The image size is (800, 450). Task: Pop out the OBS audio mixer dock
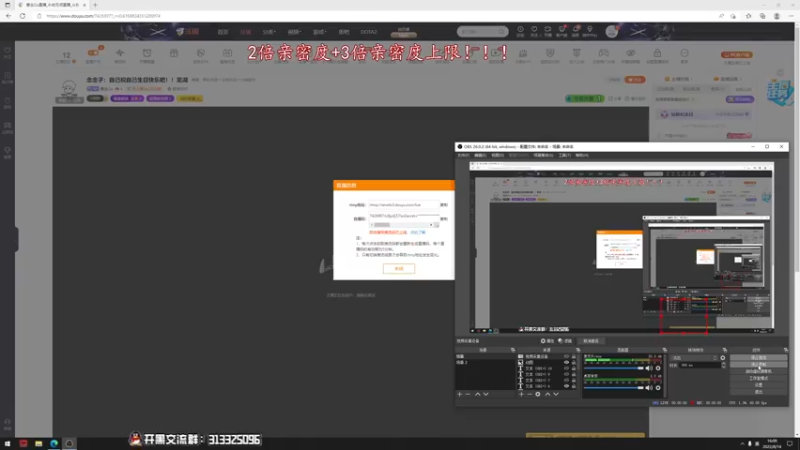664,350
